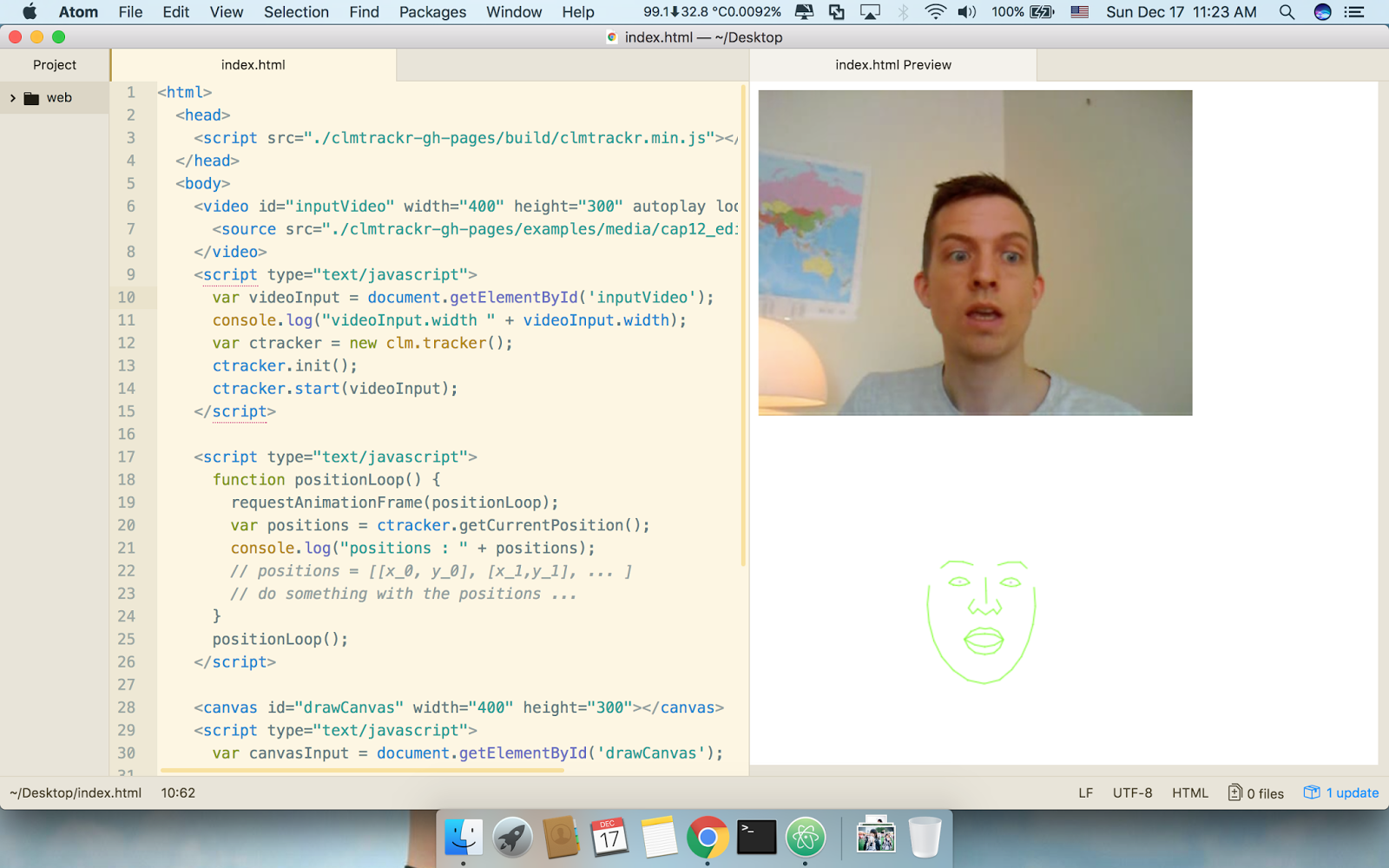
Task: Click the 'inputVideo' string on line 10
Action: click(642, 298)
